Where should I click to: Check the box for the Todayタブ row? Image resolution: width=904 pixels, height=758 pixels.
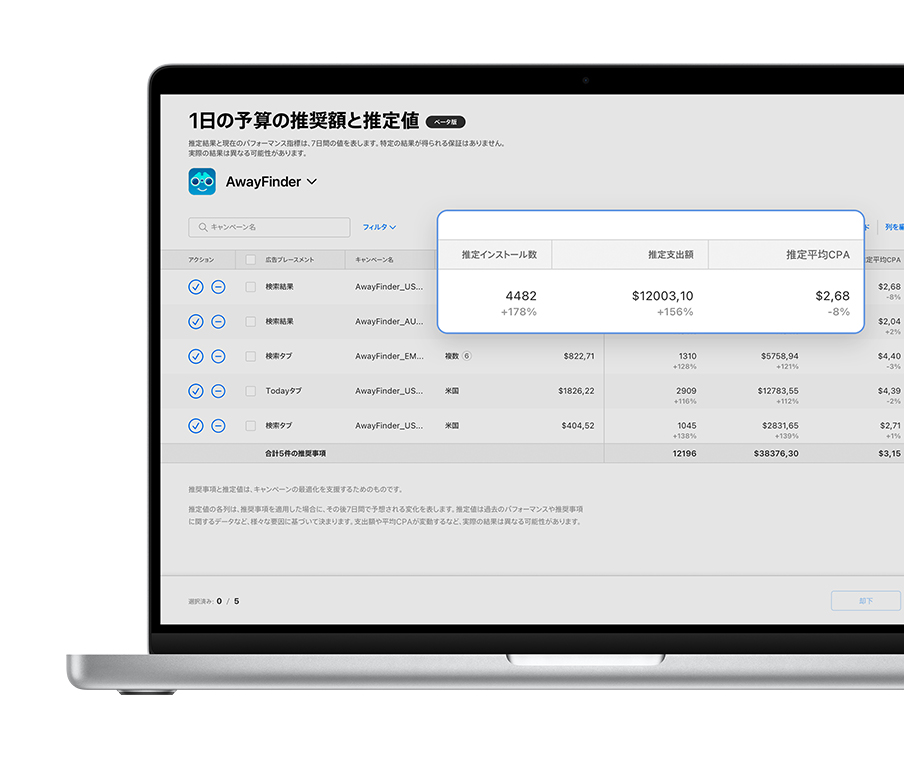pos(251,391)
